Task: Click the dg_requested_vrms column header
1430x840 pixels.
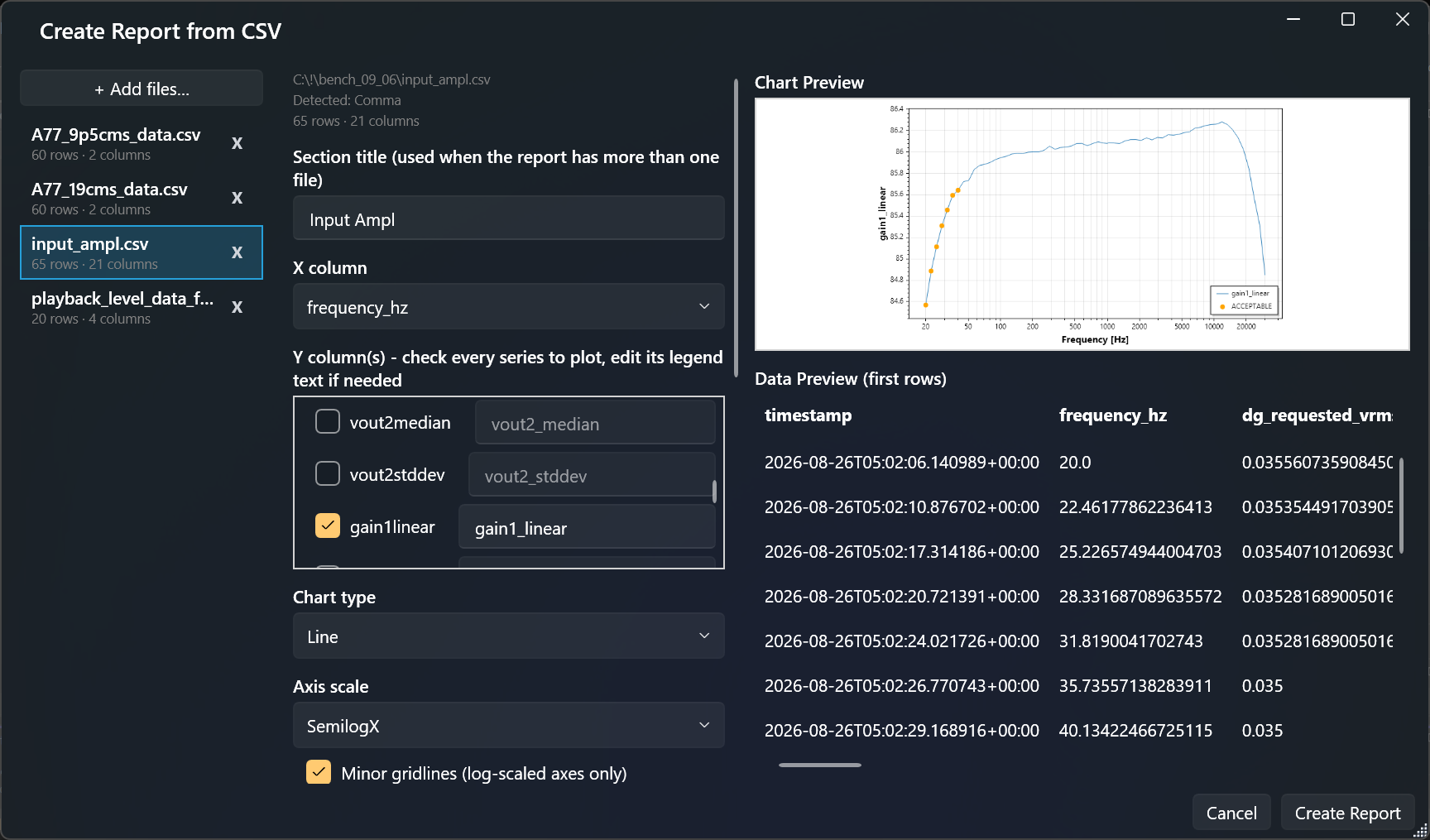Action: (x=1317, y=415)
